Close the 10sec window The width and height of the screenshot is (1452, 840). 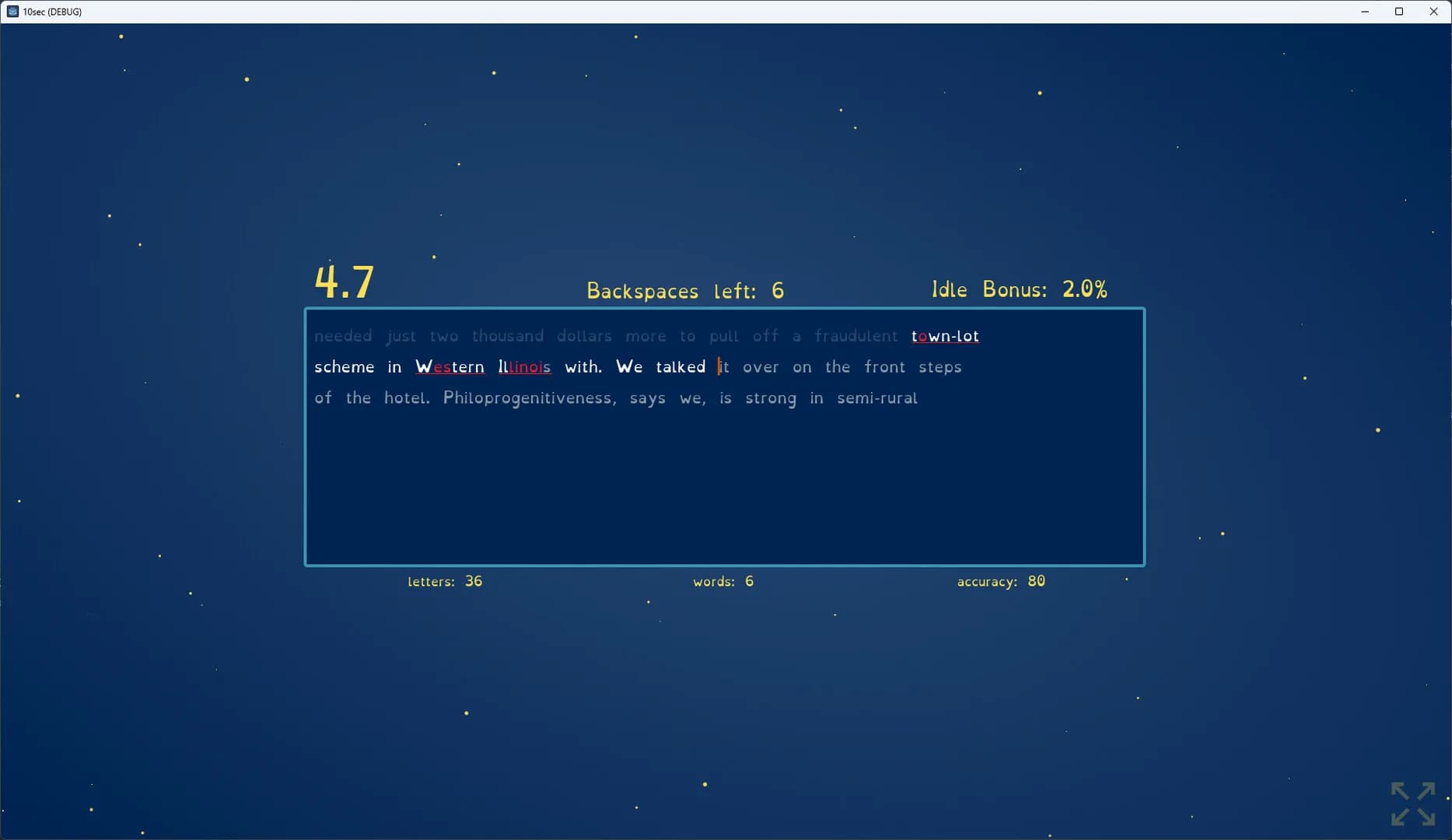(x=1433, y=12)
